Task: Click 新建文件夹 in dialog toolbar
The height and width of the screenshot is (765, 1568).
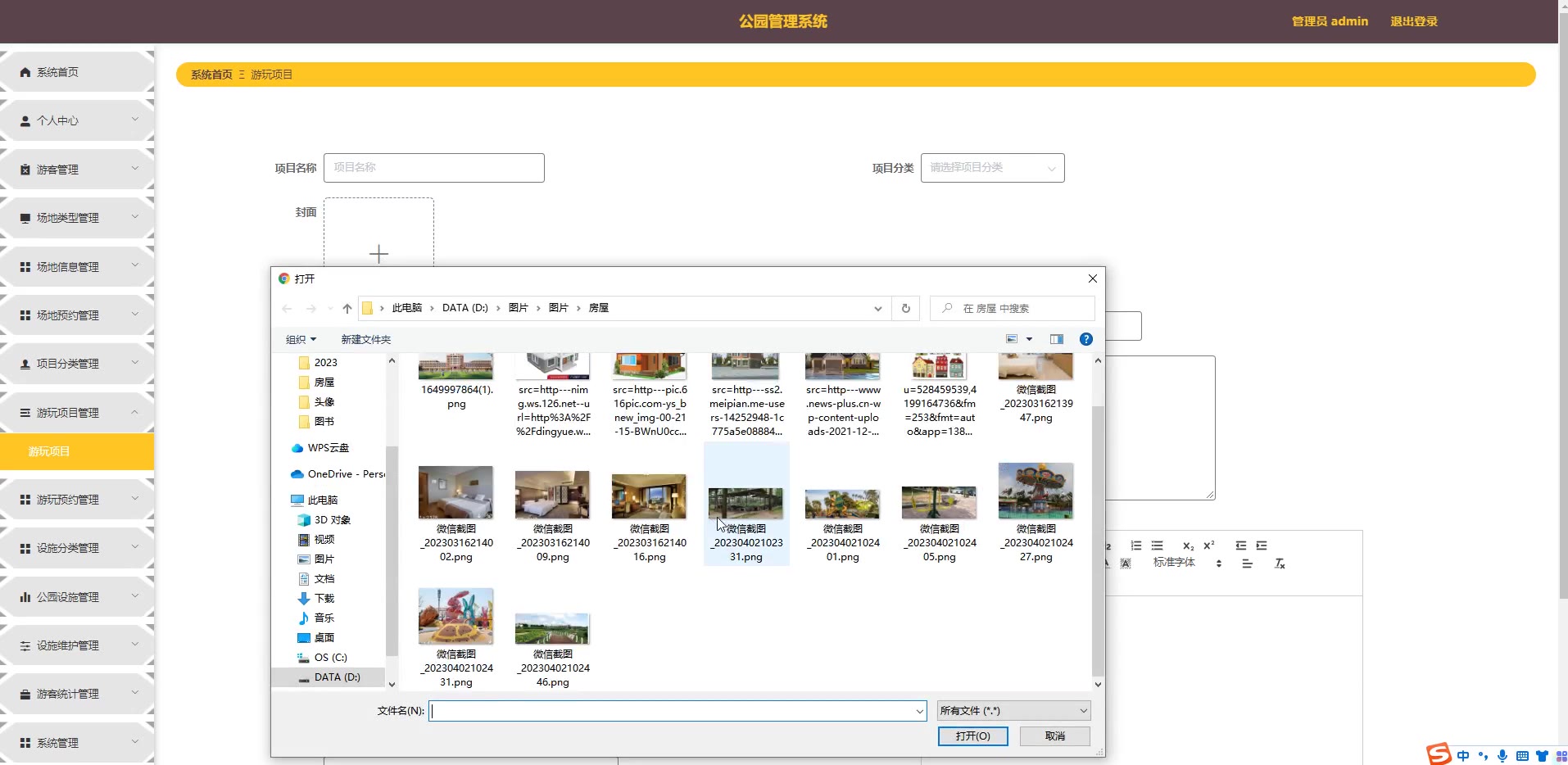Action: point(366,339)
